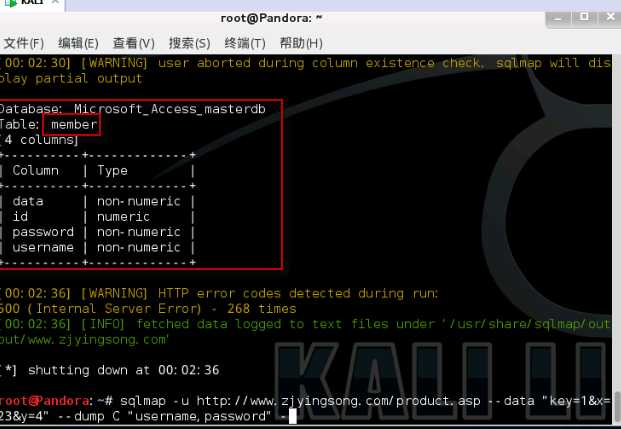Minimize the terminal window

(558, 18)
